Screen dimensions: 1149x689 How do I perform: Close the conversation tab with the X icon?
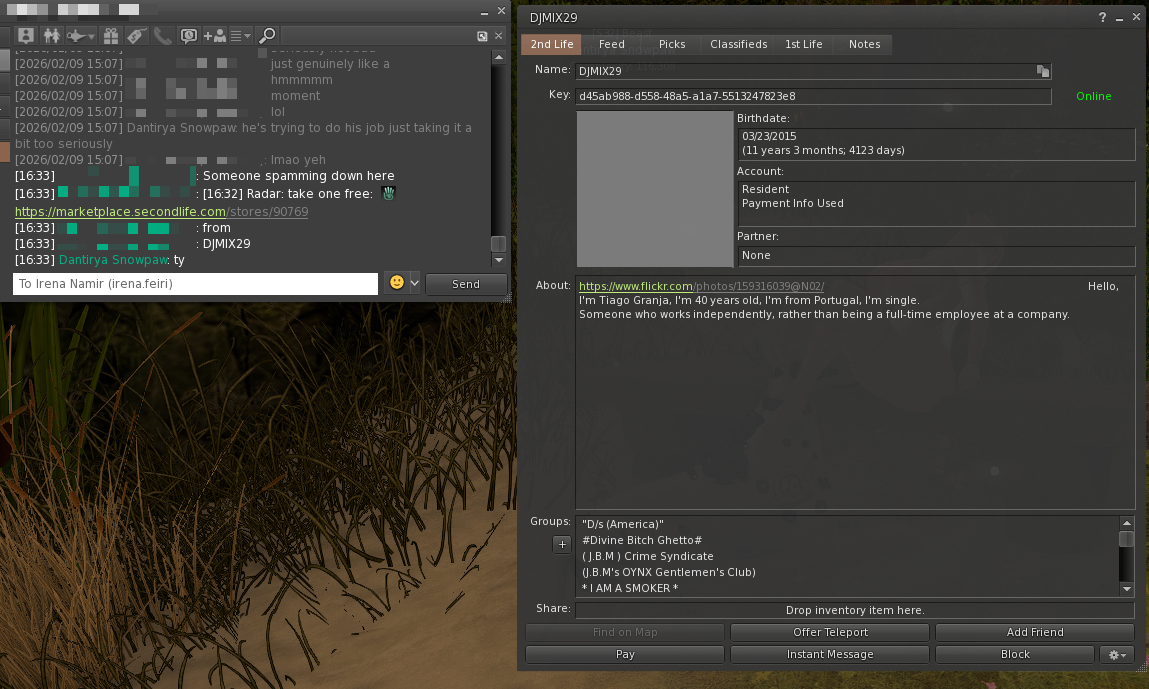pyautogui.click(x=498, y=36)
